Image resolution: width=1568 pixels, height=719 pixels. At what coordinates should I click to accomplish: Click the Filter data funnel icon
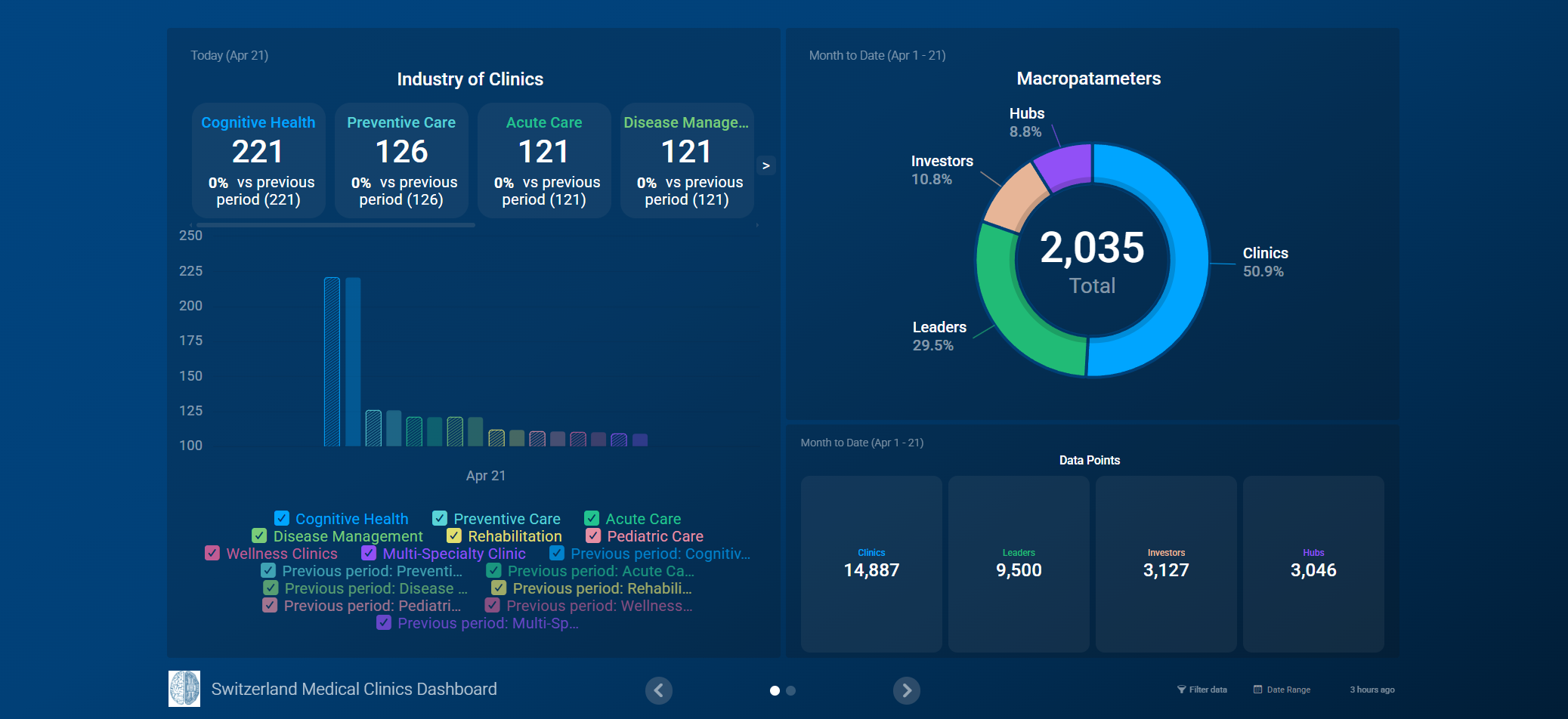[x=1181, y=690]
